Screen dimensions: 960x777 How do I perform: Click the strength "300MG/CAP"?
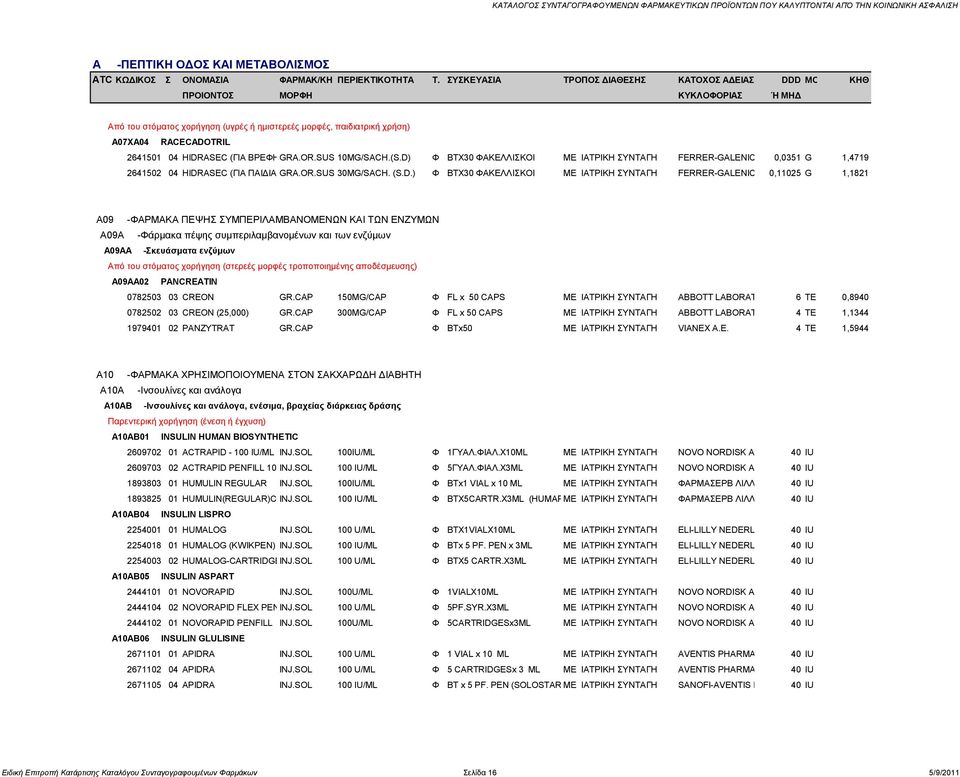(362, 313)
